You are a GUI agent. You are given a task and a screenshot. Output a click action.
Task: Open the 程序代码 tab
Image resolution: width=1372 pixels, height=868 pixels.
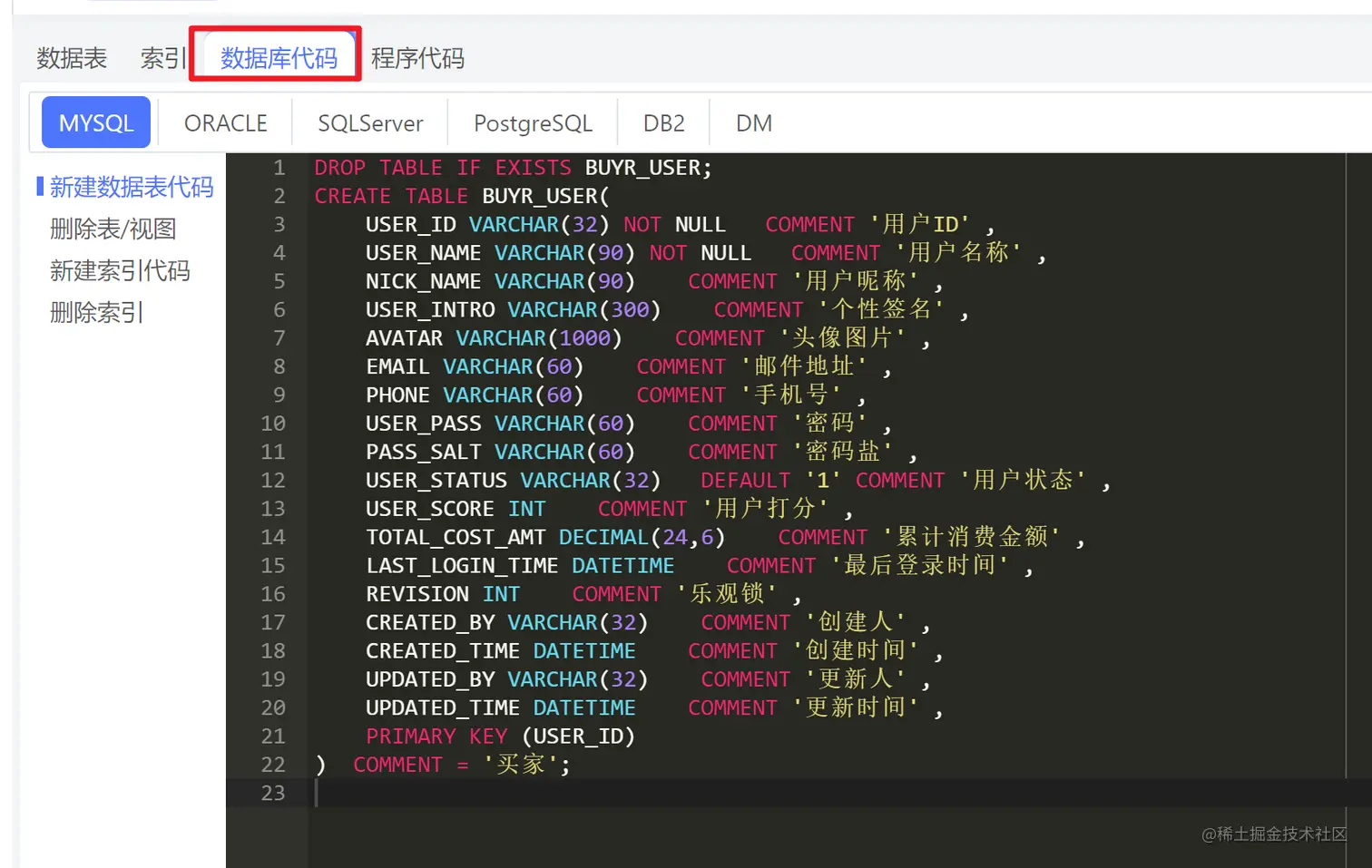(x=417, y=58)
